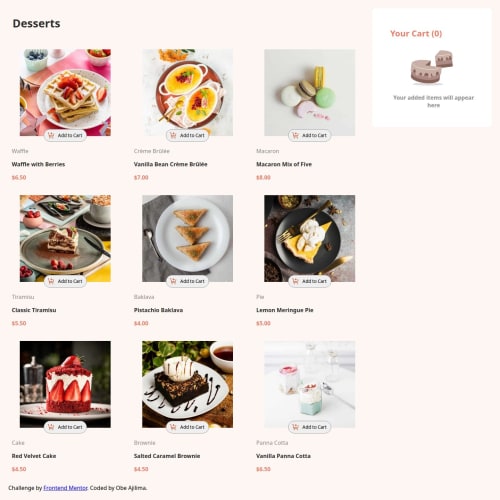The height and width of the screenshot is (500, 500).
Task: Add Vanilla Panna Cotta to cart
Action: 310,427
